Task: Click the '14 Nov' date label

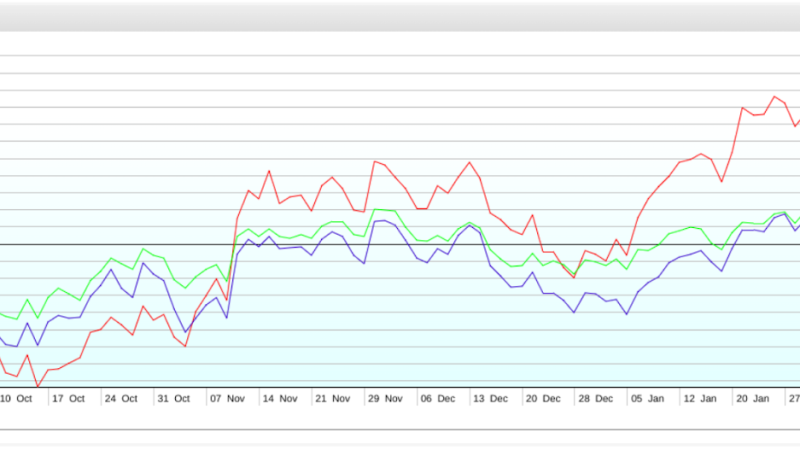Action: (x=279, y=398)
